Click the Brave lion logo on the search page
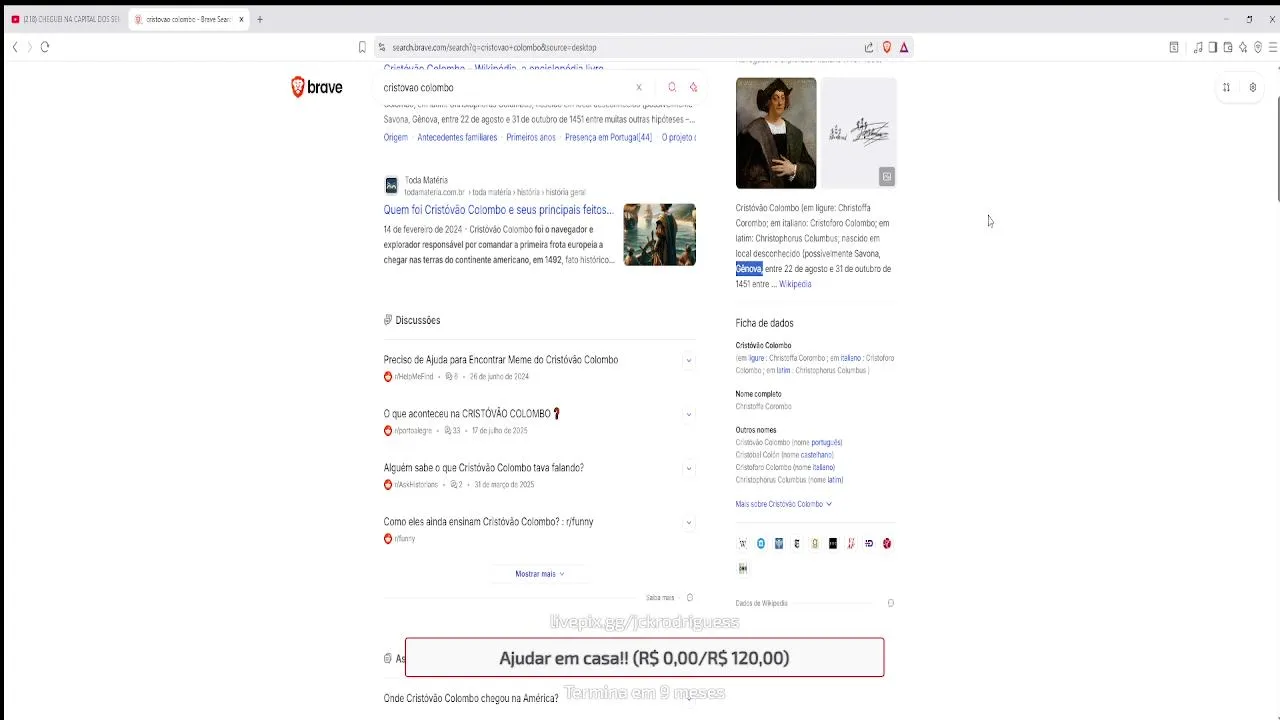Screen dimensions: 1280x720 [316, 87]
